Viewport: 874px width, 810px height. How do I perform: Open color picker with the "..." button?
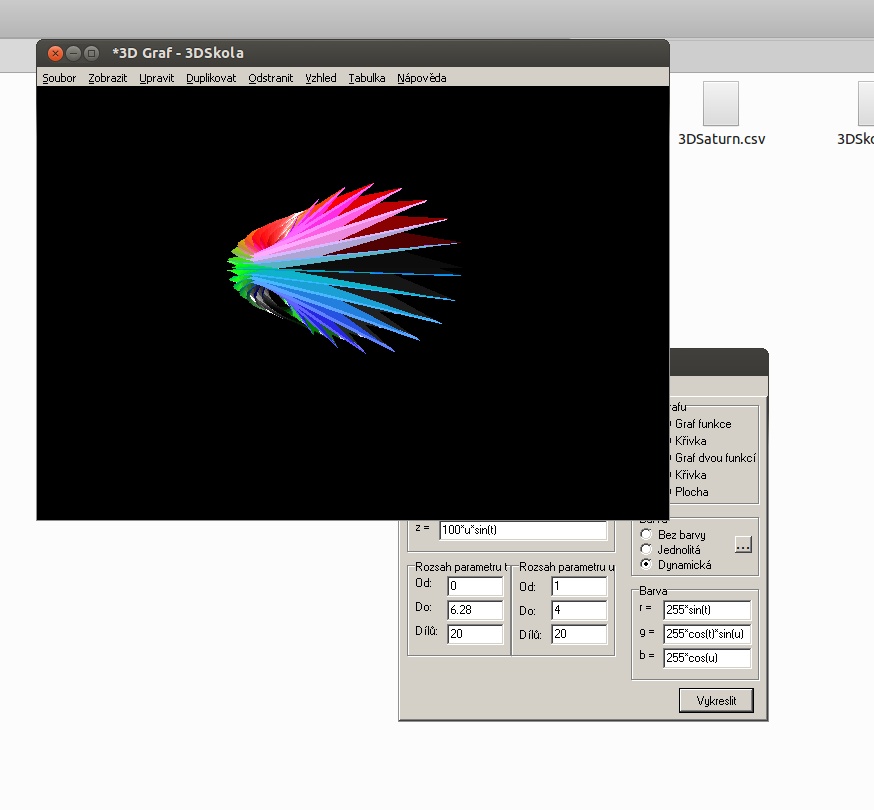pyautogui.click(x=742, y=545)
